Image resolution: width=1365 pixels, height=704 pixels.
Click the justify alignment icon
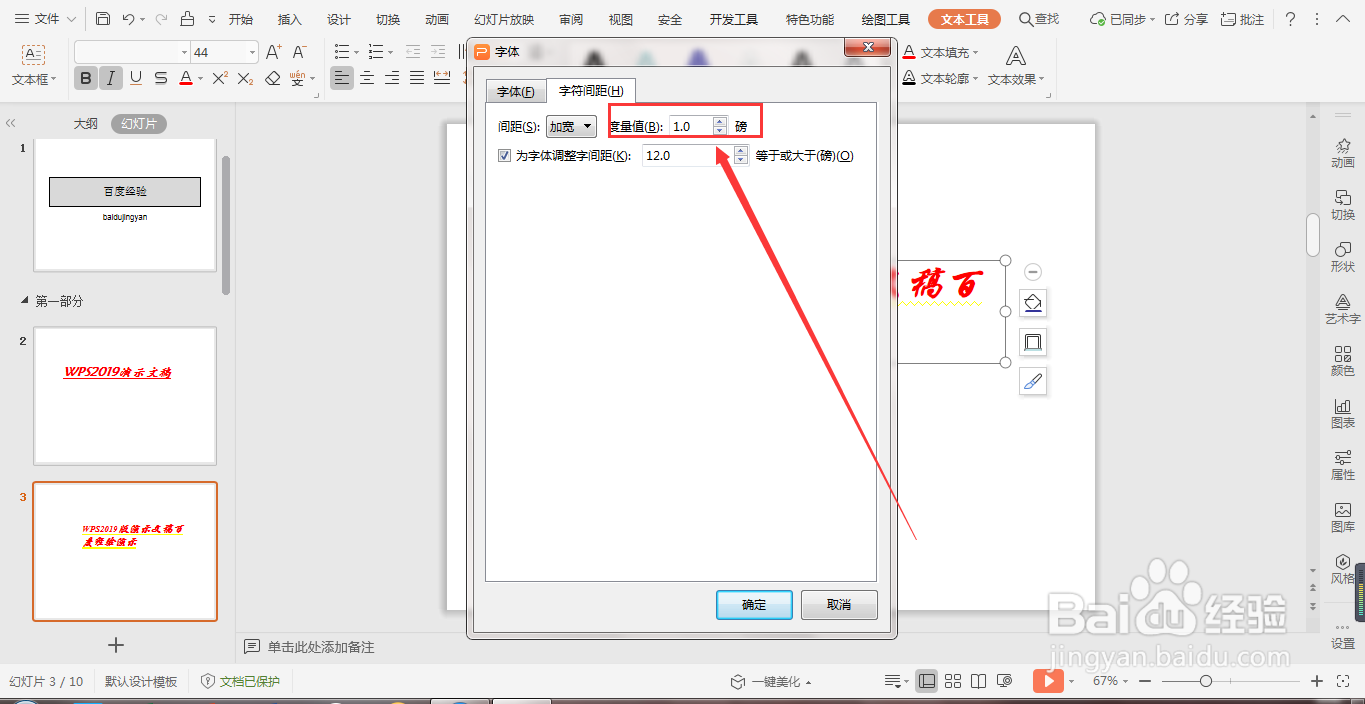pos(417,78)
